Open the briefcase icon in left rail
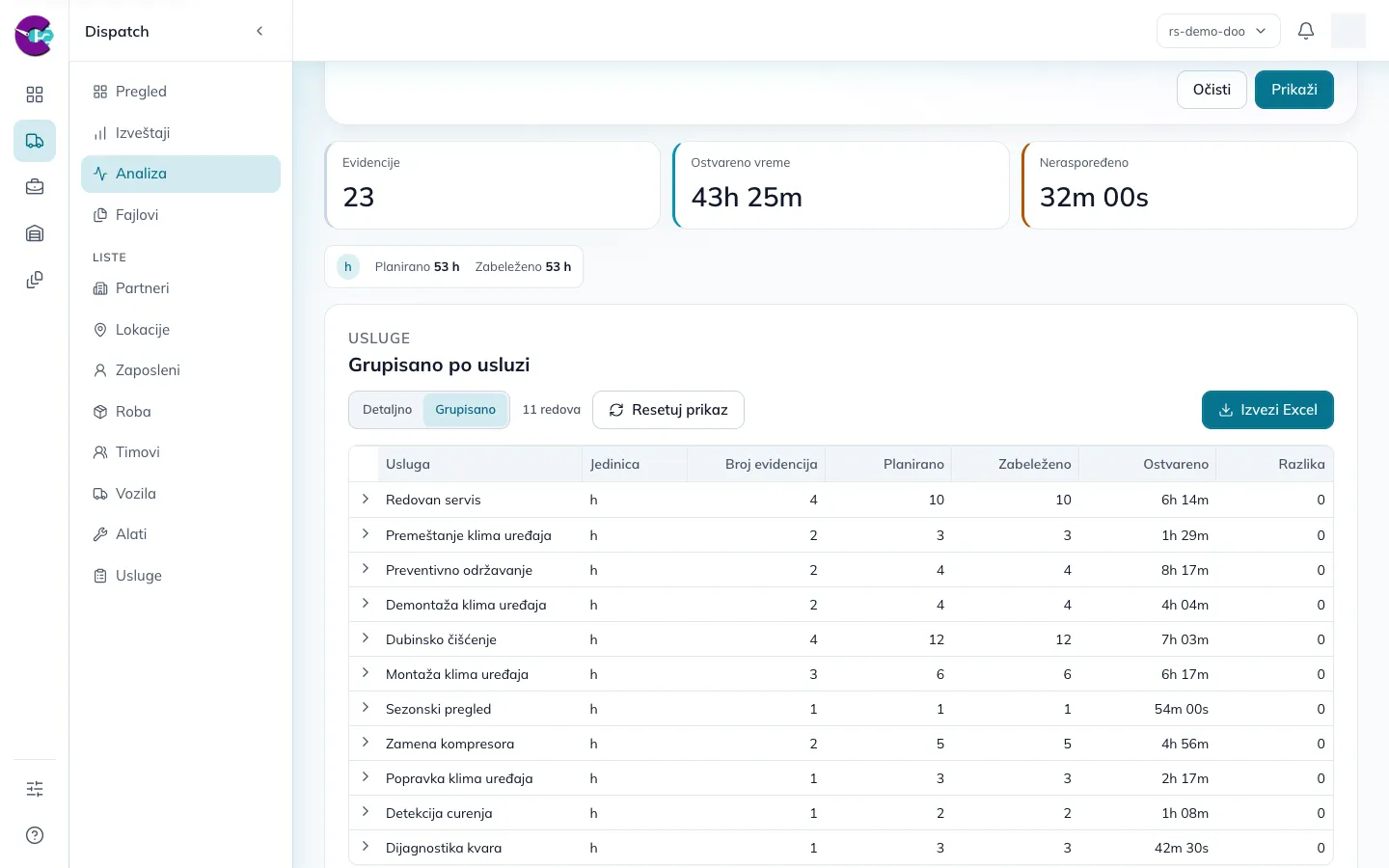This screenshot has width=1389, height=868. coord(35,187)
